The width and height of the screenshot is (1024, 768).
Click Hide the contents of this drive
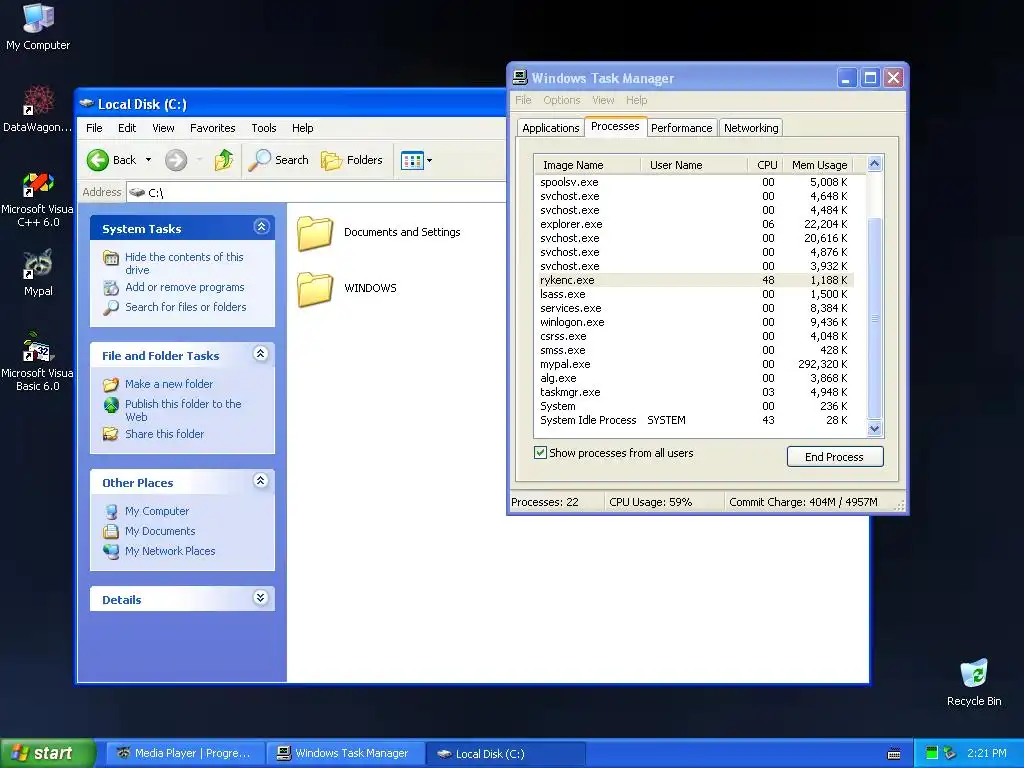click(184, 263)
